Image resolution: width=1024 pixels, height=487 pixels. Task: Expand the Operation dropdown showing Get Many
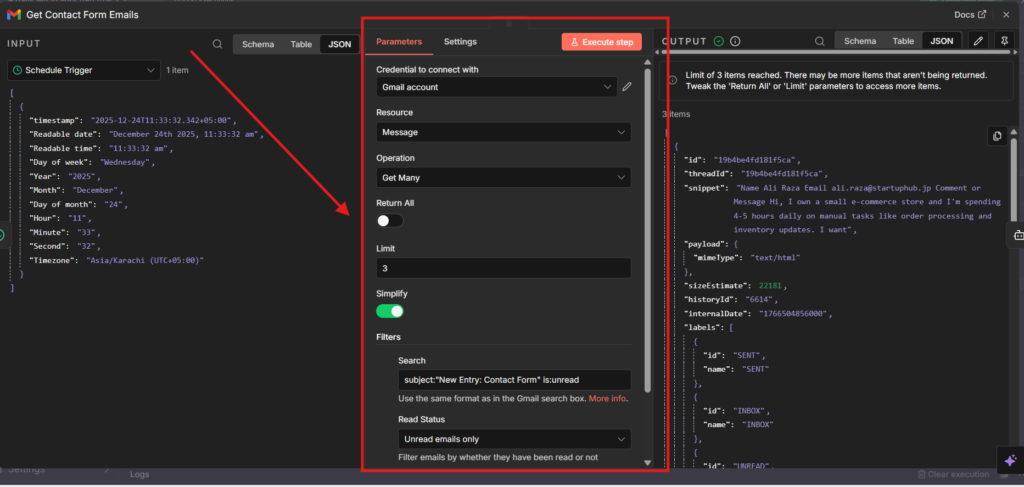click(x=504, y=178)
